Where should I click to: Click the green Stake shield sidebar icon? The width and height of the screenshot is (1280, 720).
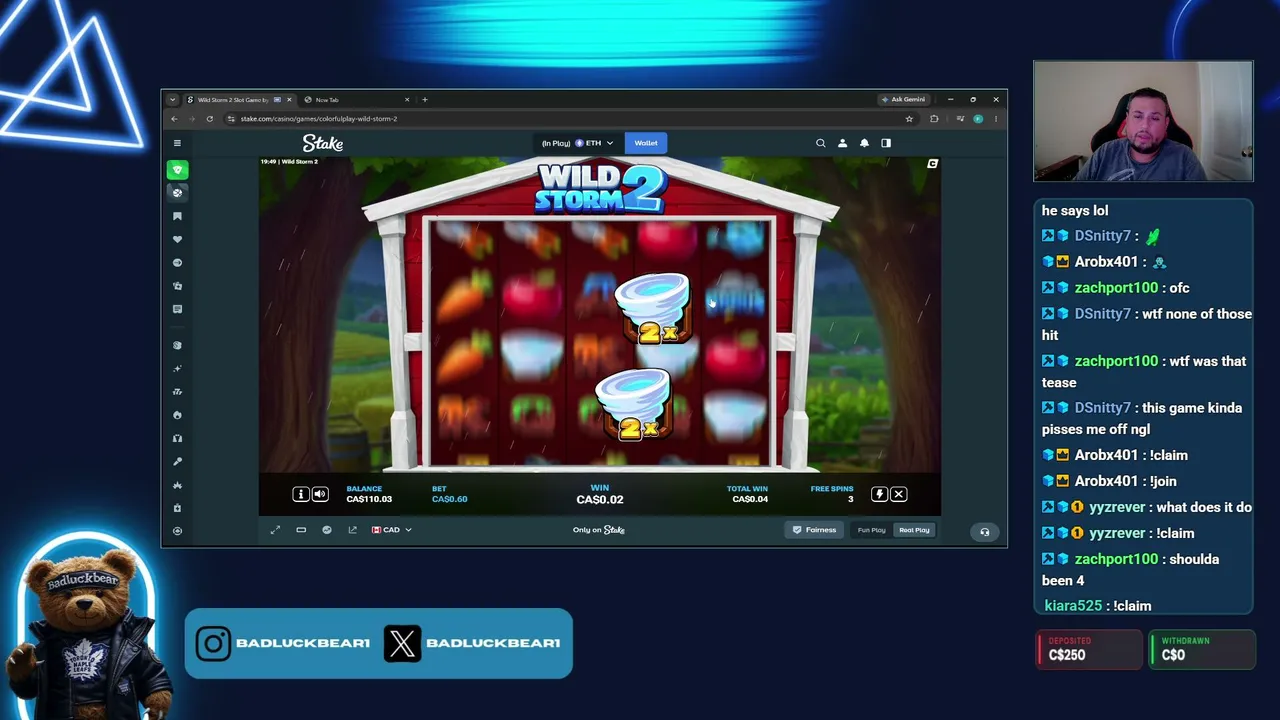click(177, 170)
